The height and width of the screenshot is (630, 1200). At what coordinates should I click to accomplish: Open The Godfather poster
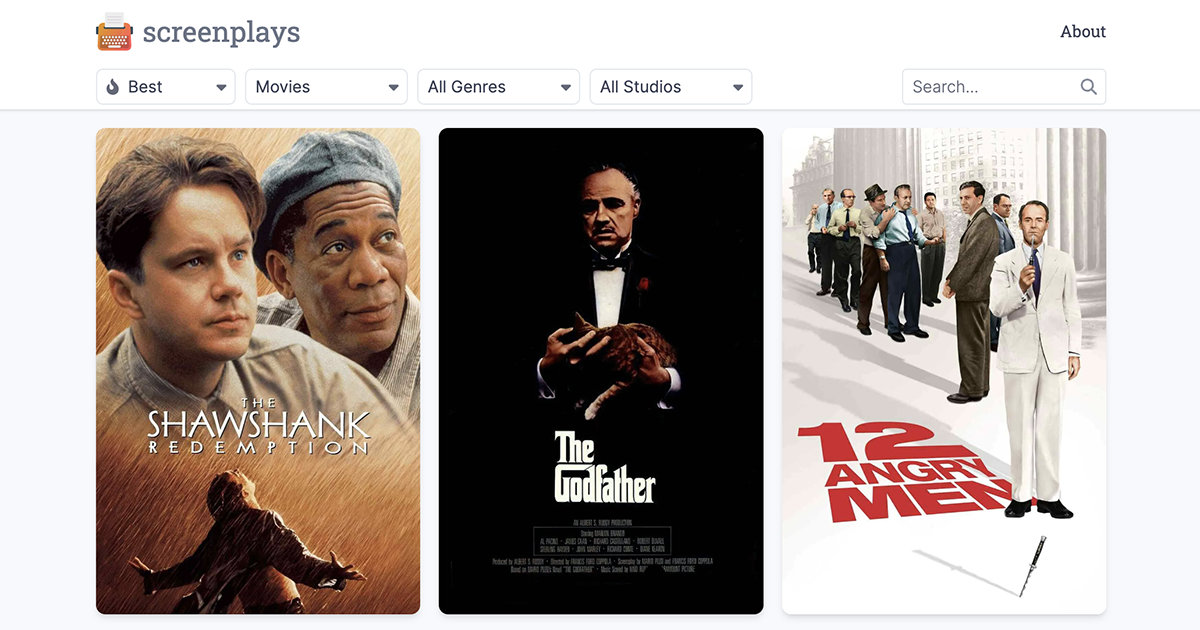point(601,371)
